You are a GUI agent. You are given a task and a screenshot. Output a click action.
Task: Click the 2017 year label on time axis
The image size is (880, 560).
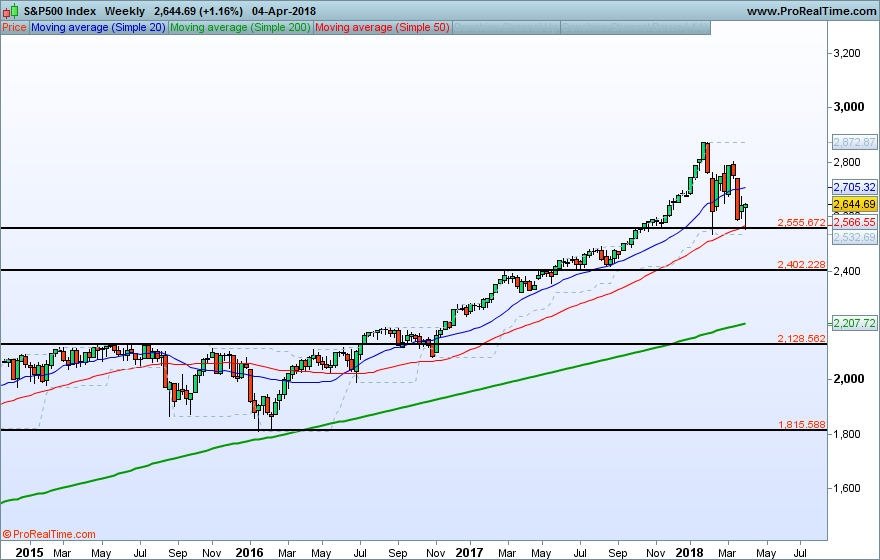pos(469,553)
